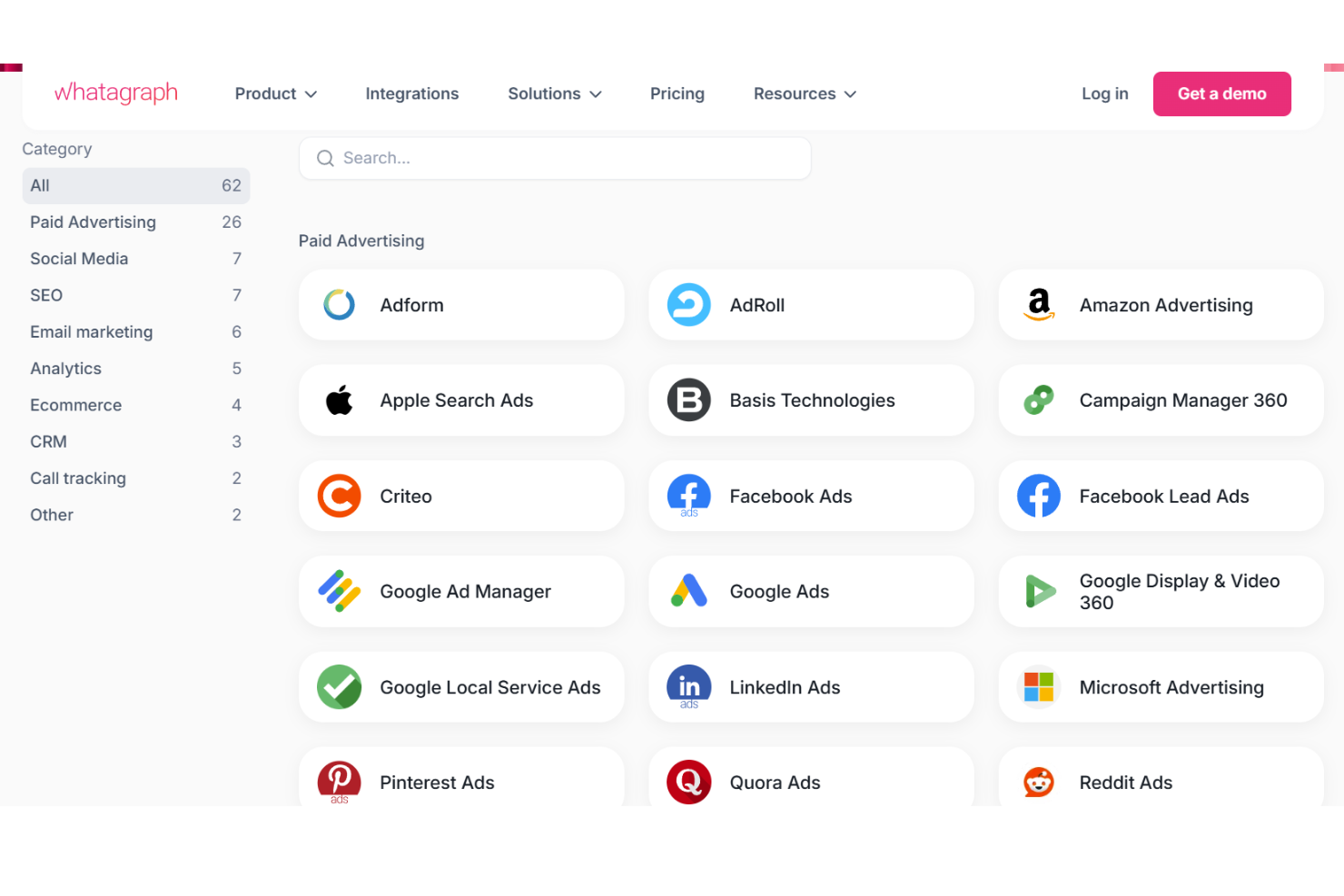The image size is (1344, 896).
Task: Click the Basis Technologies logo
Action: pos(688,400)
